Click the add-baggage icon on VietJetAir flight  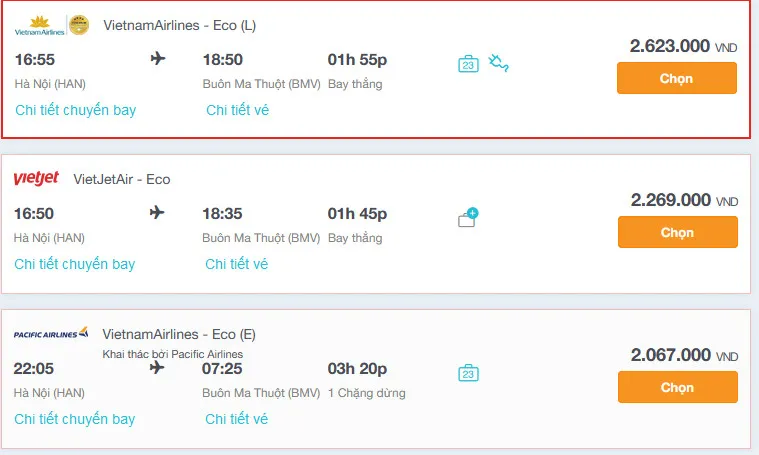pos(468,217)
